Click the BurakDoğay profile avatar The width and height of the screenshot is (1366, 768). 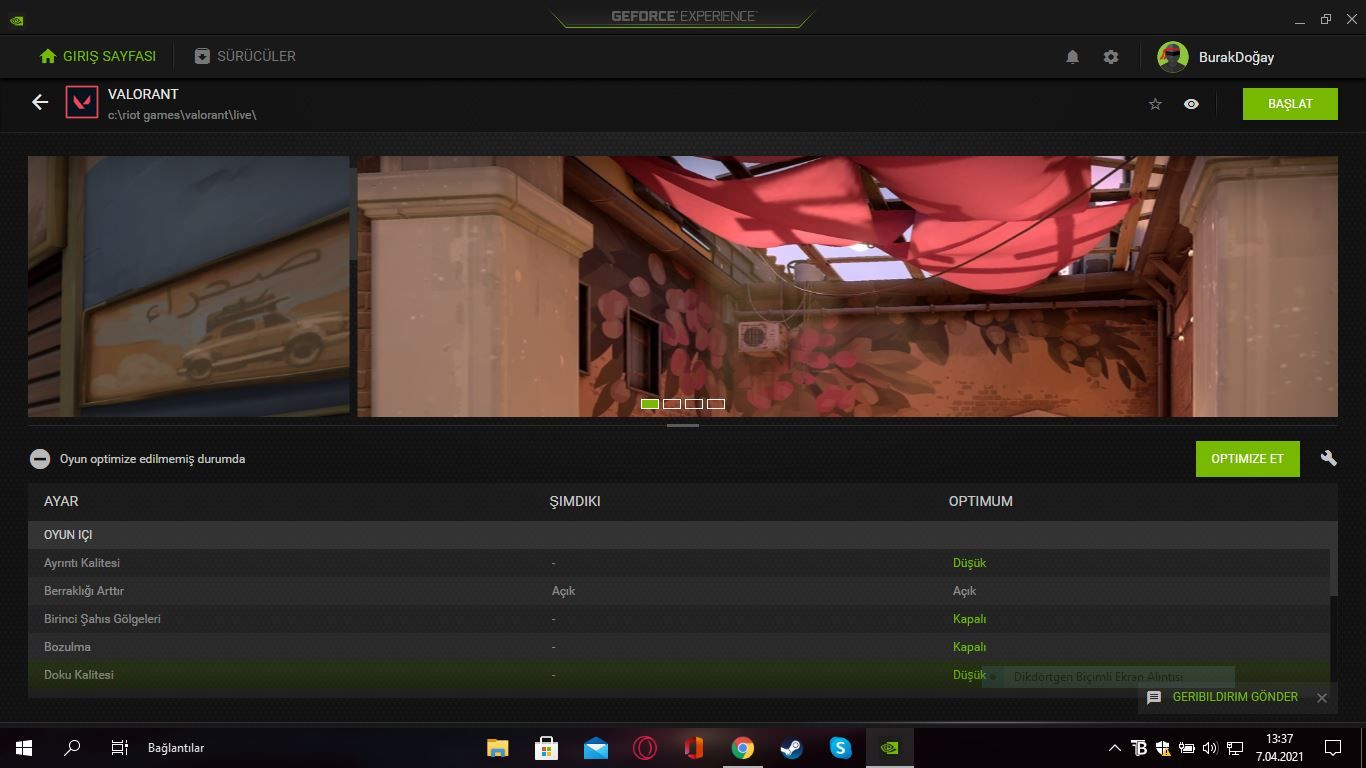click(x=1173, y=57)
